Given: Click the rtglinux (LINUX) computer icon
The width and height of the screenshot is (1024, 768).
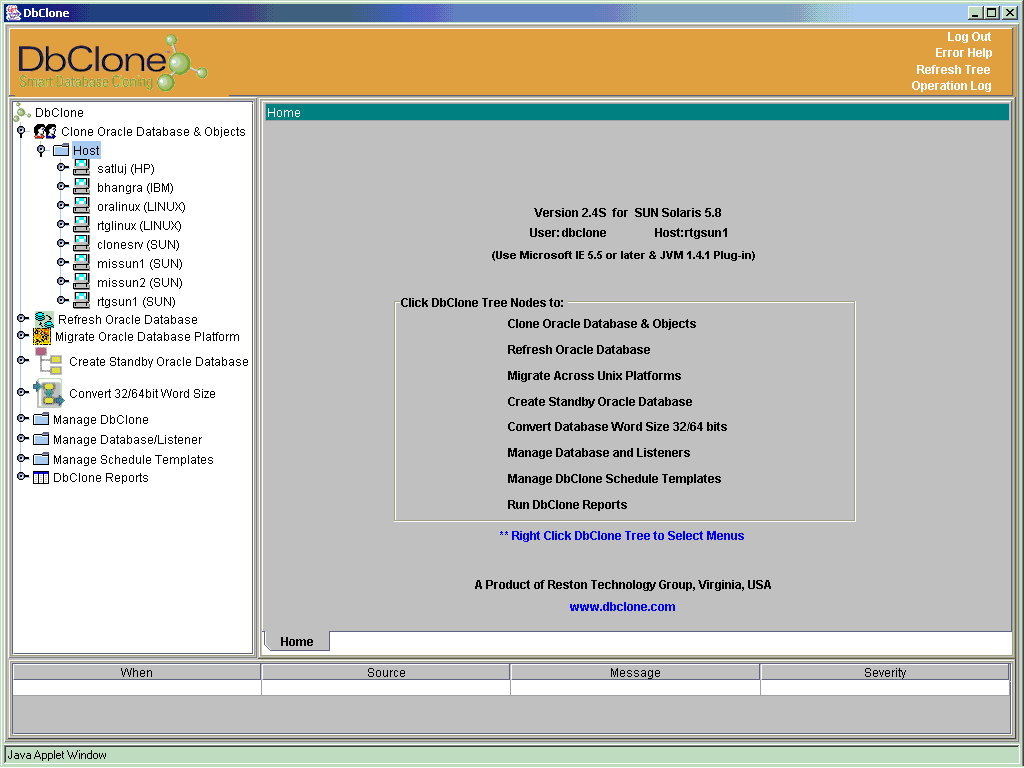Looking at the screenshot, I should click(x=81, y=225).
